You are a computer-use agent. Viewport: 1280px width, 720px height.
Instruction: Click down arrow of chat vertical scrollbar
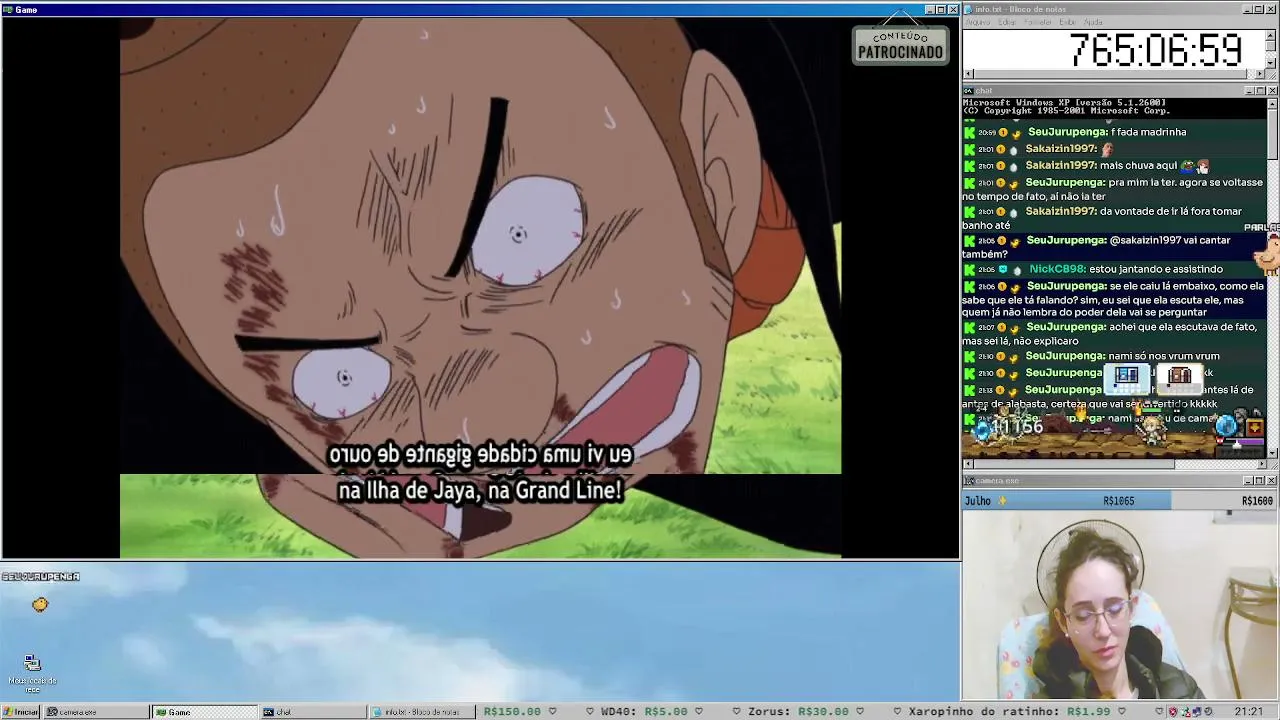click(x=1273, y=453)
